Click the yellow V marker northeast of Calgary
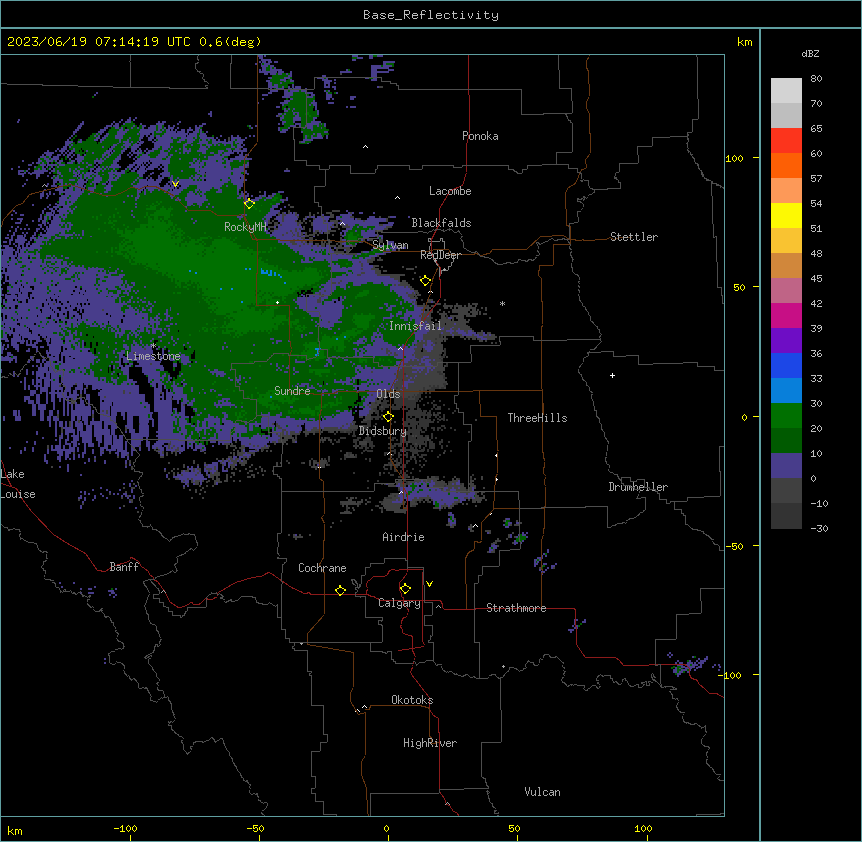This screenshot has height=842, width=862. point(429,584)
